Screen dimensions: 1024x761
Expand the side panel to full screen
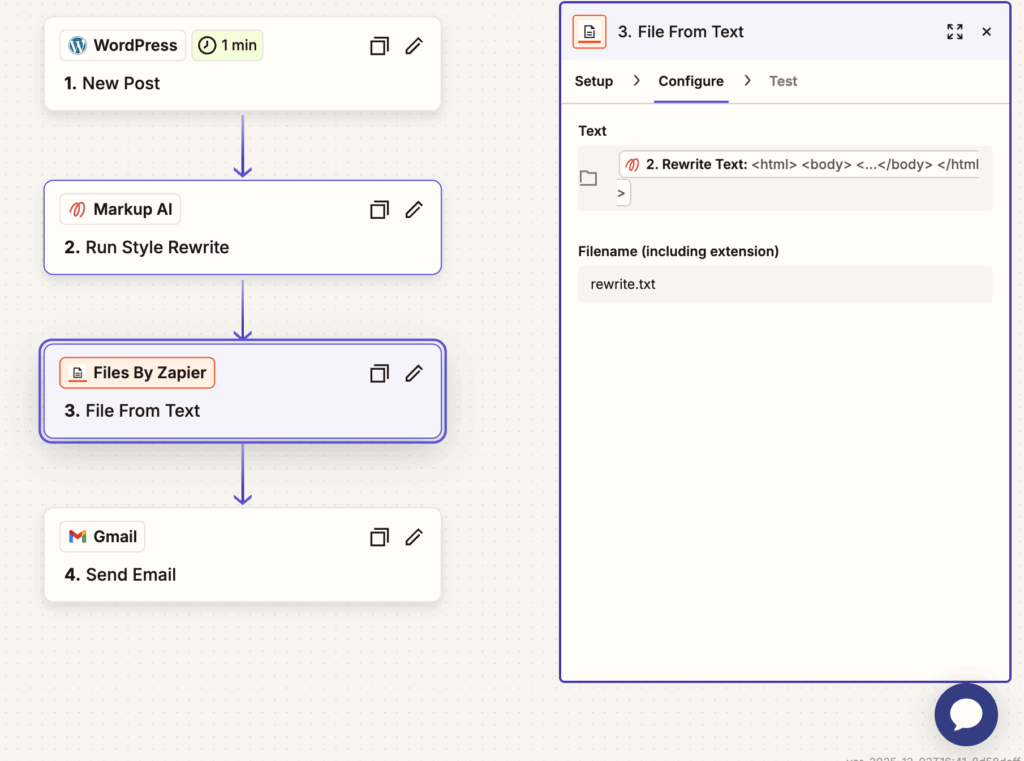[955, 32]
